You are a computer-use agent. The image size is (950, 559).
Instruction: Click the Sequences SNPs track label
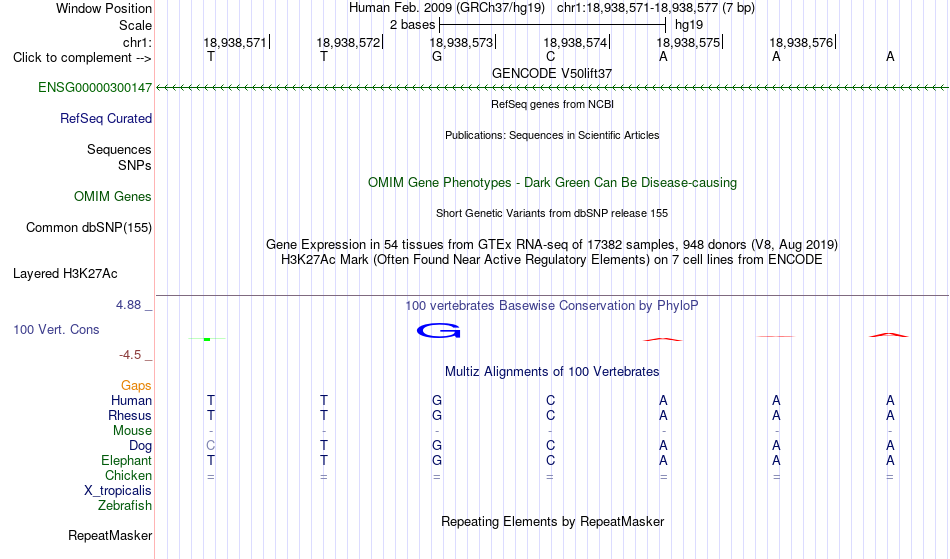point(119,157)
